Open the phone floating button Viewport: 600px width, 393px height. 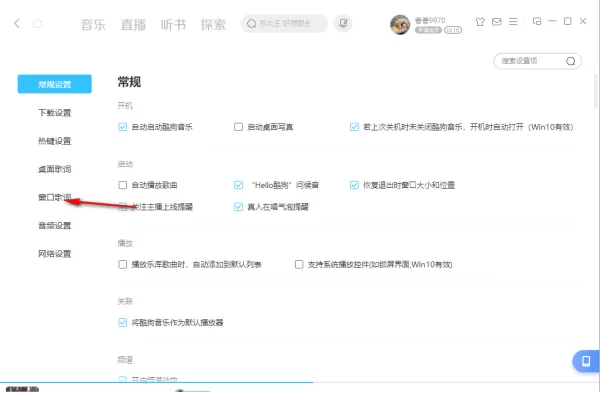pos(586,361)
